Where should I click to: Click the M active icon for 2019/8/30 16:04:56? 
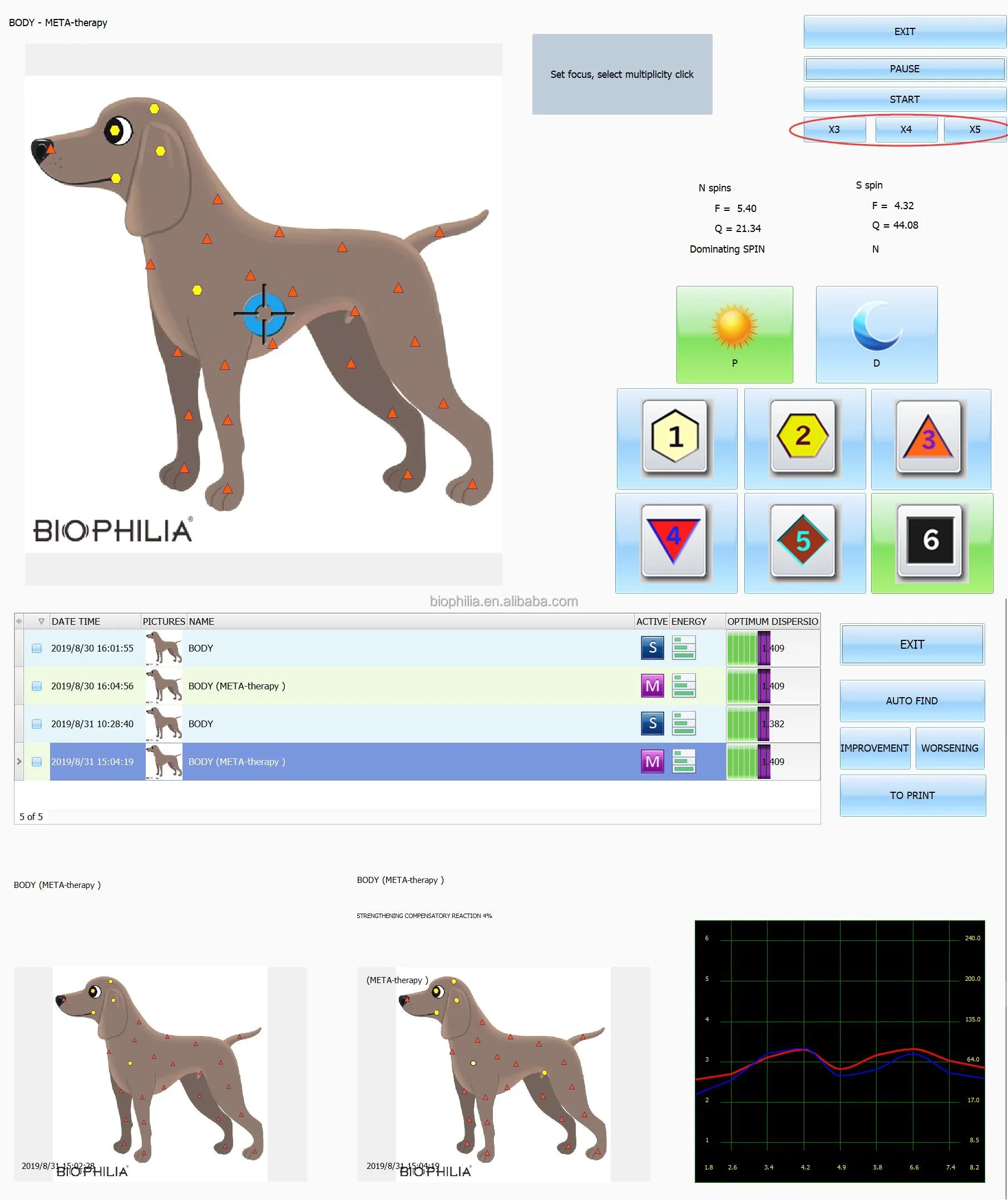click(652, 685)
